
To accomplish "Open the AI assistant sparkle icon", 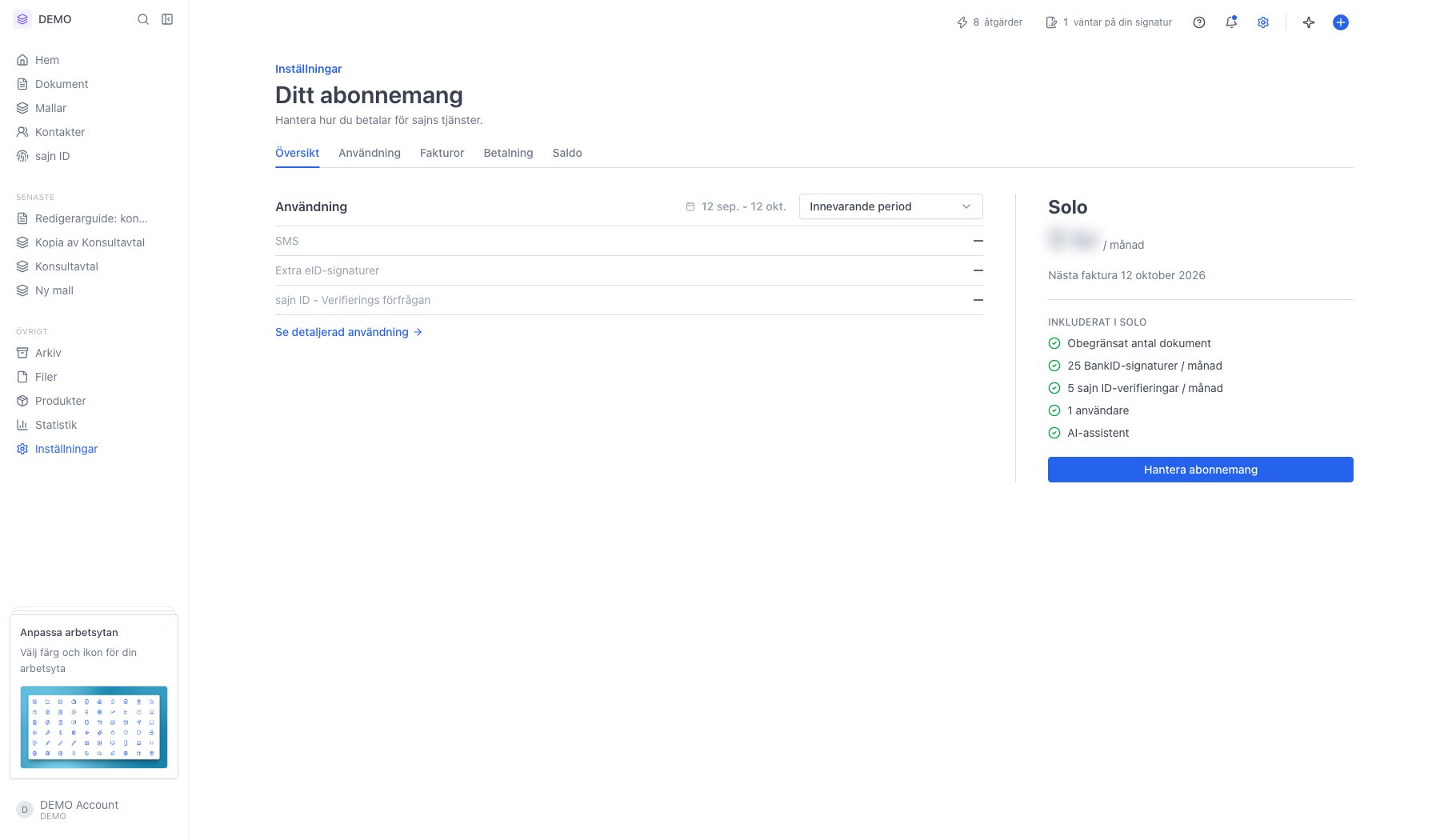I will click(1309, 22).
